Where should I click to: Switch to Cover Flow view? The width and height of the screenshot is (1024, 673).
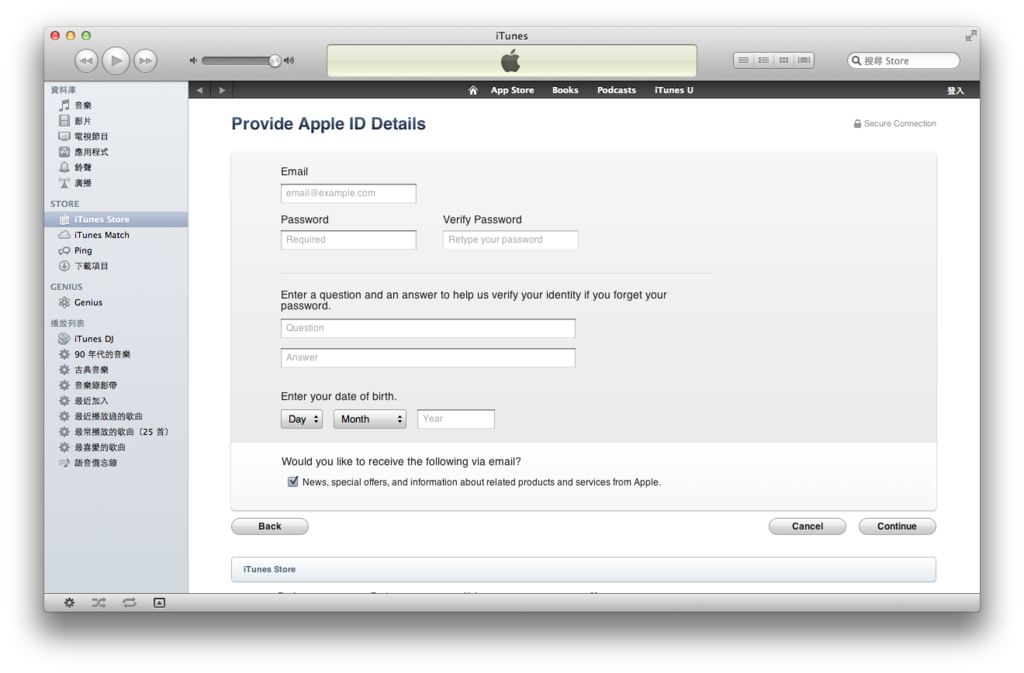pos(804,60)
